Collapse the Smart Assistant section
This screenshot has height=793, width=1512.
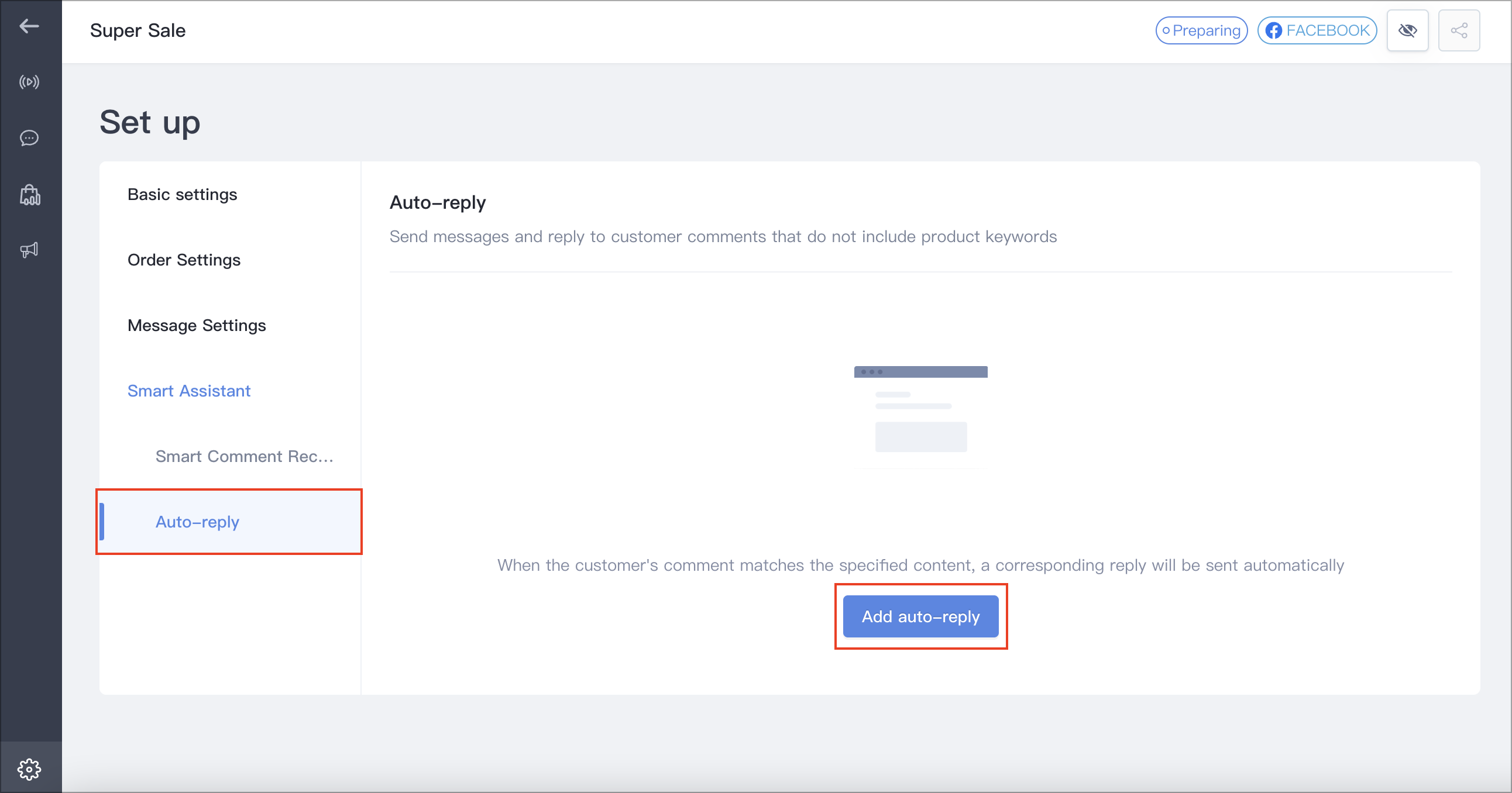(188, 391)
